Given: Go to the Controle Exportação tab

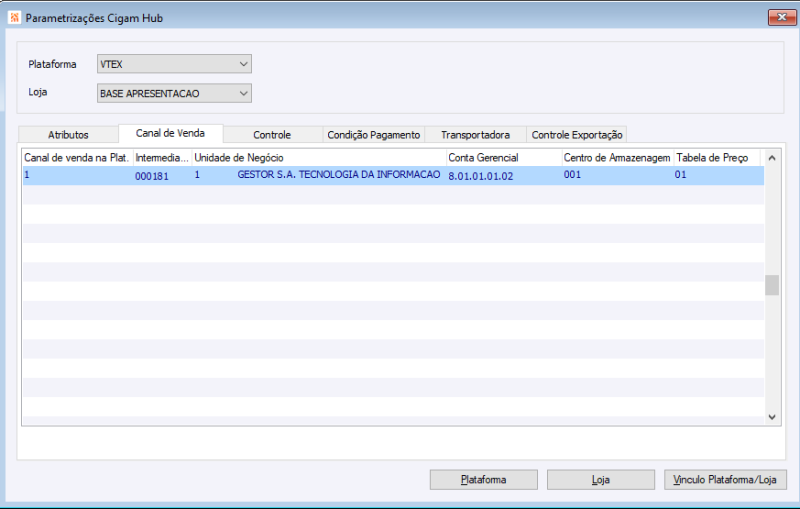Looking at the screenshot, I should [577, 135].
